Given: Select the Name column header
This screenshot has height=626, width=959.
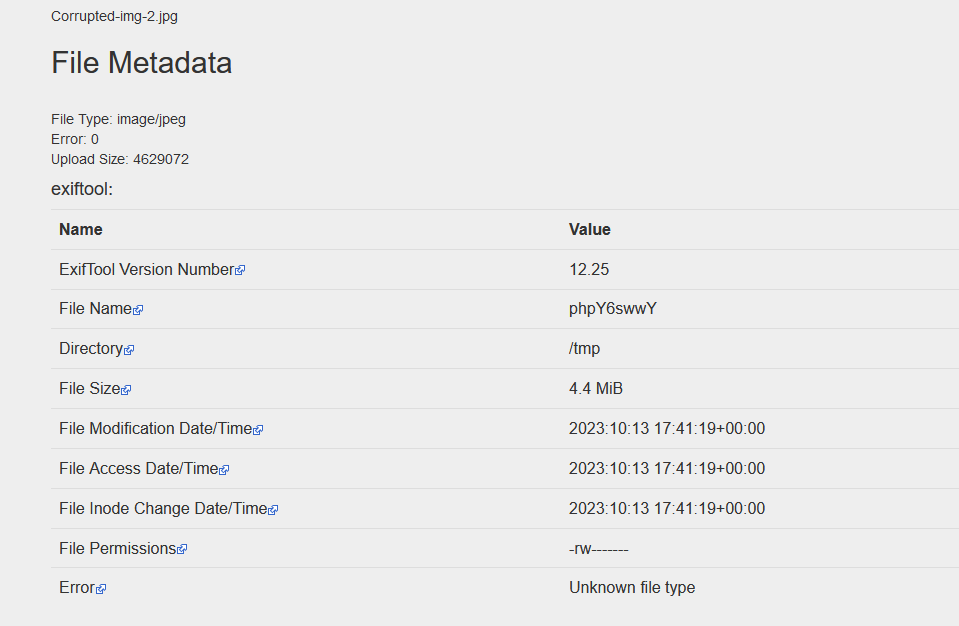Looking at the screenshot, I should pos(81,229).
